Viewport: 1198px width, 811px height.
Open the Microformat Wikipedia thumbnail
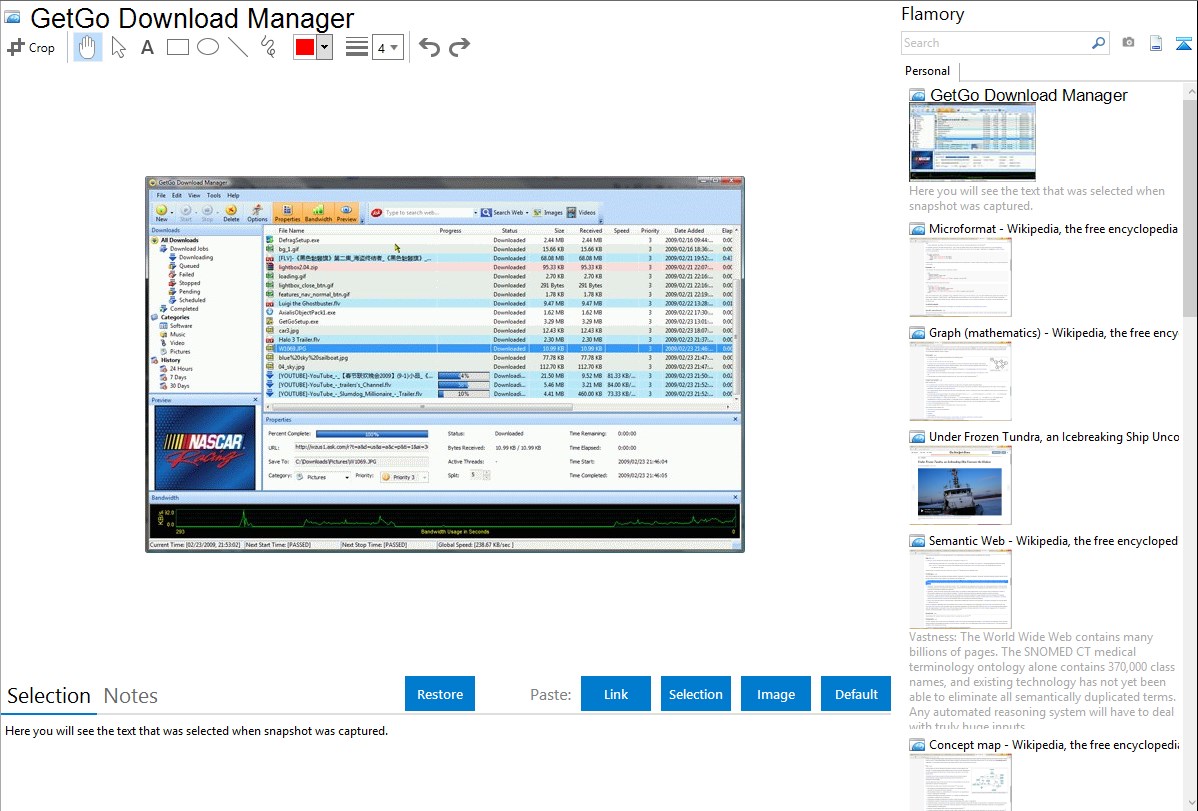click(960, 277)
